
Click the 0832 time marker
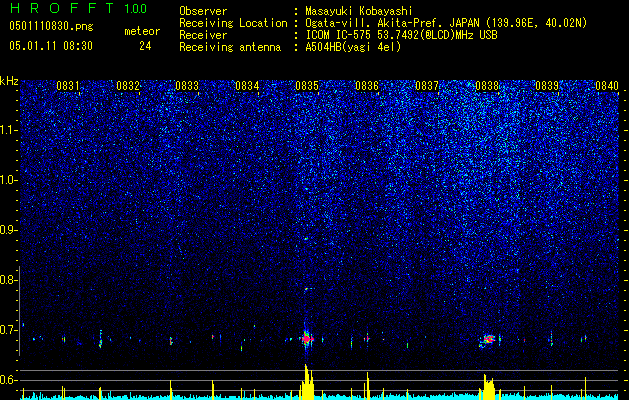pyautogui.click(x=128, y=86)
